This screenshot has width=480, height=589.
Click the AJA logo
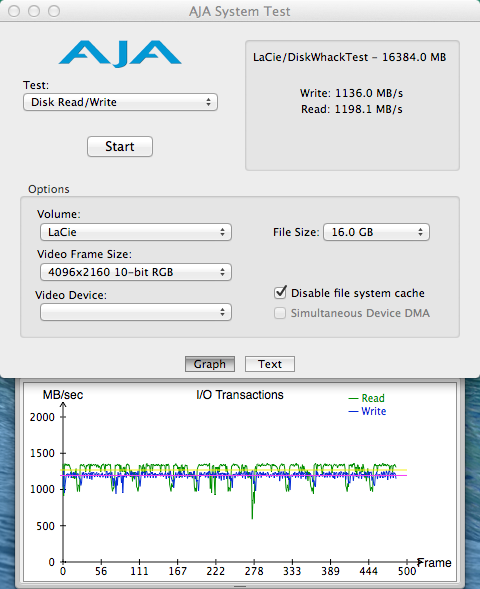[x=120, y=54]
